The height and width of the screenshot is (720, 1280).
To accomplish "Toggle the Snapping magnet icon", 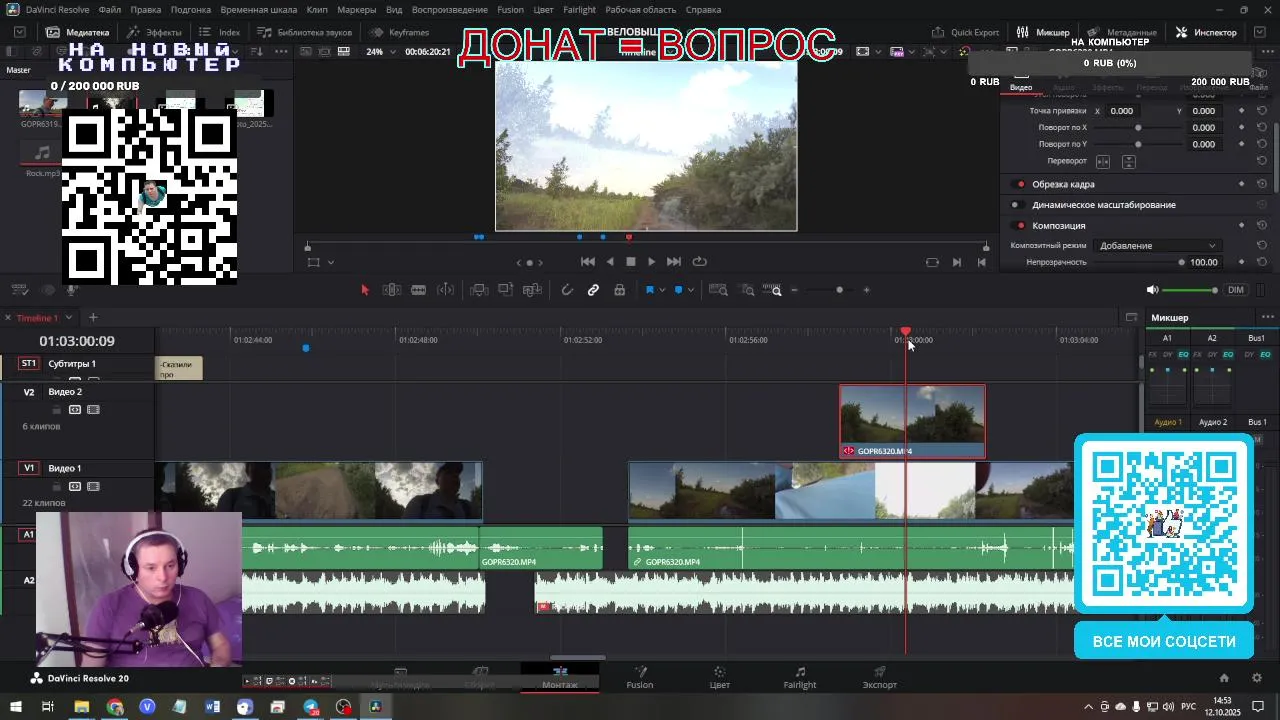I will tap(567, 290).
